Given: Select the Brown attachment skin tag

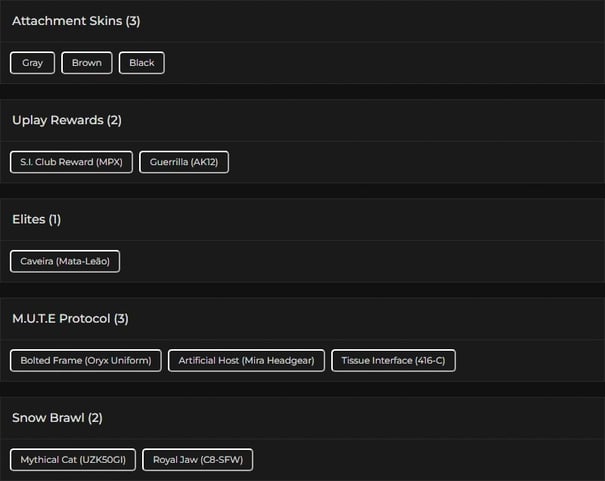Looking at the screenshot, I should click(87, 63).
